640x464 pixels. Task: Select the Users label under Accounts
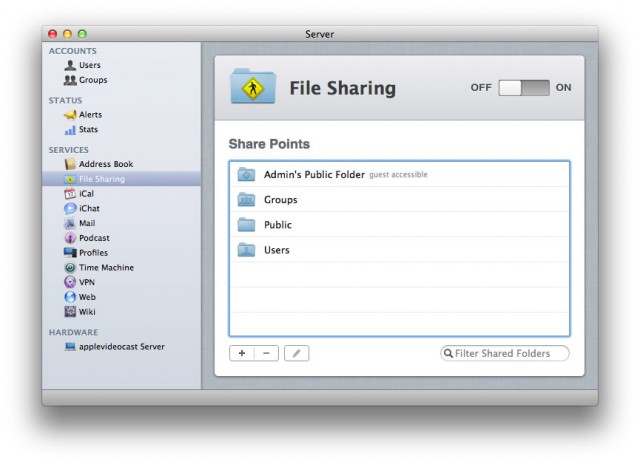click(90, 65)
